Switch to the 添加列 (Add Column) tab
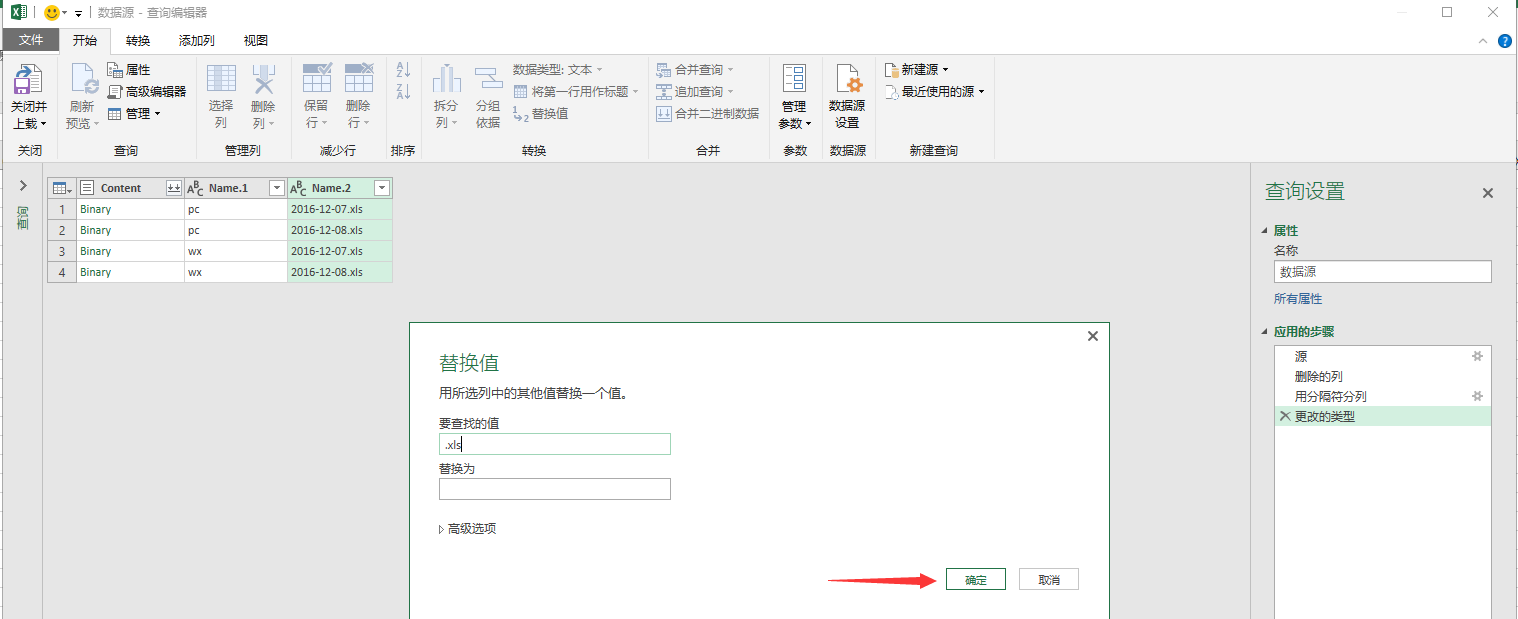Image resolution: width=1518 pixels, height=619 pixels. click(x=196, y=41)
